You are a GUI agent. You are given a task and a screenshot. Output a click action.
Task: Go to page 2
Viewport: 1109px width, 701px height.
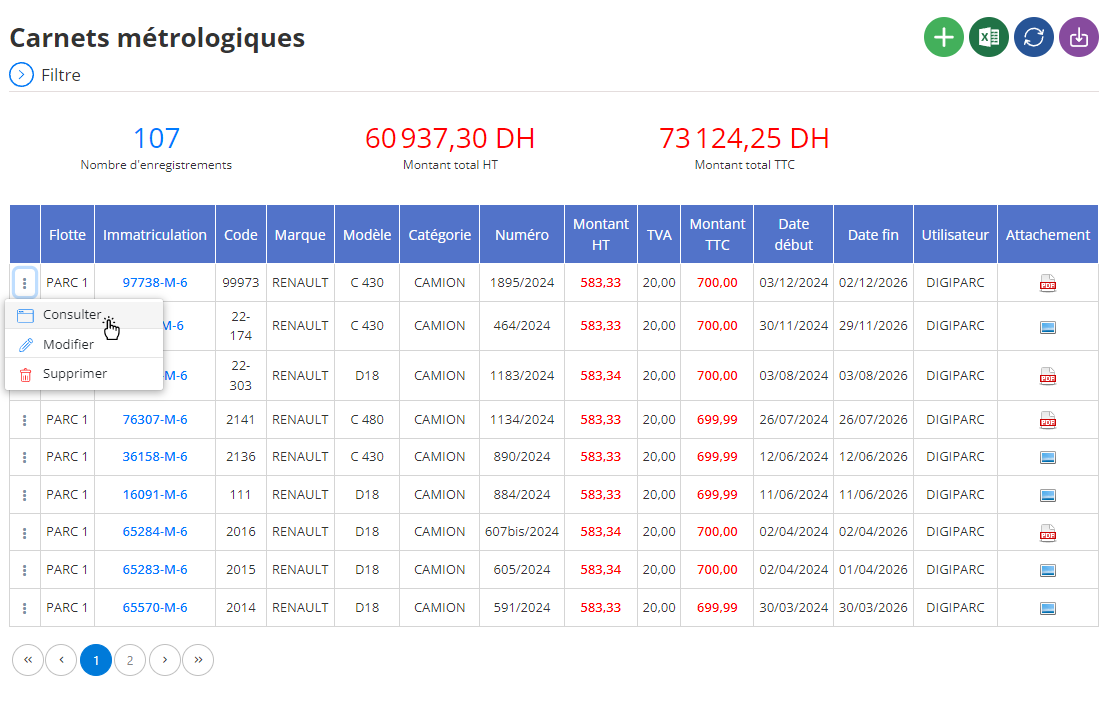click(x=130, y=661)
